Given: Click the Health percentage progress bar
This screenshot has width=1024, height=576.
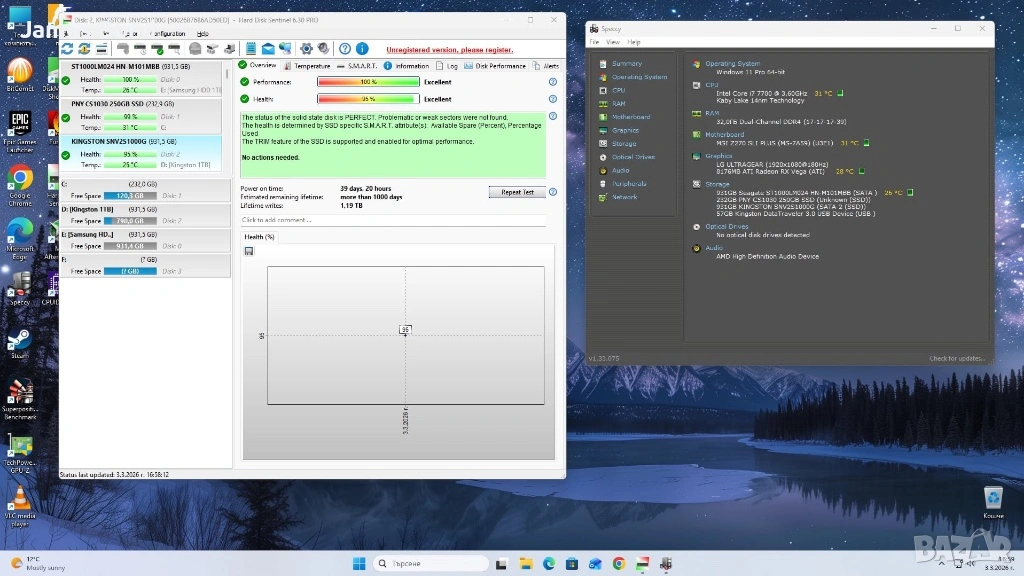Looking at the screenshot, I should pos(367,99).
